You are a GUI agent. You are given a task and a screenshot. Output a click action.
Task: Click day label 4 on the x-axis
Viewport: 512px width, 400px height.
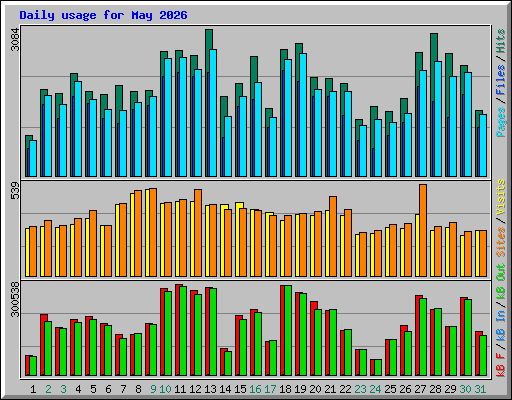tap(78, 389)
